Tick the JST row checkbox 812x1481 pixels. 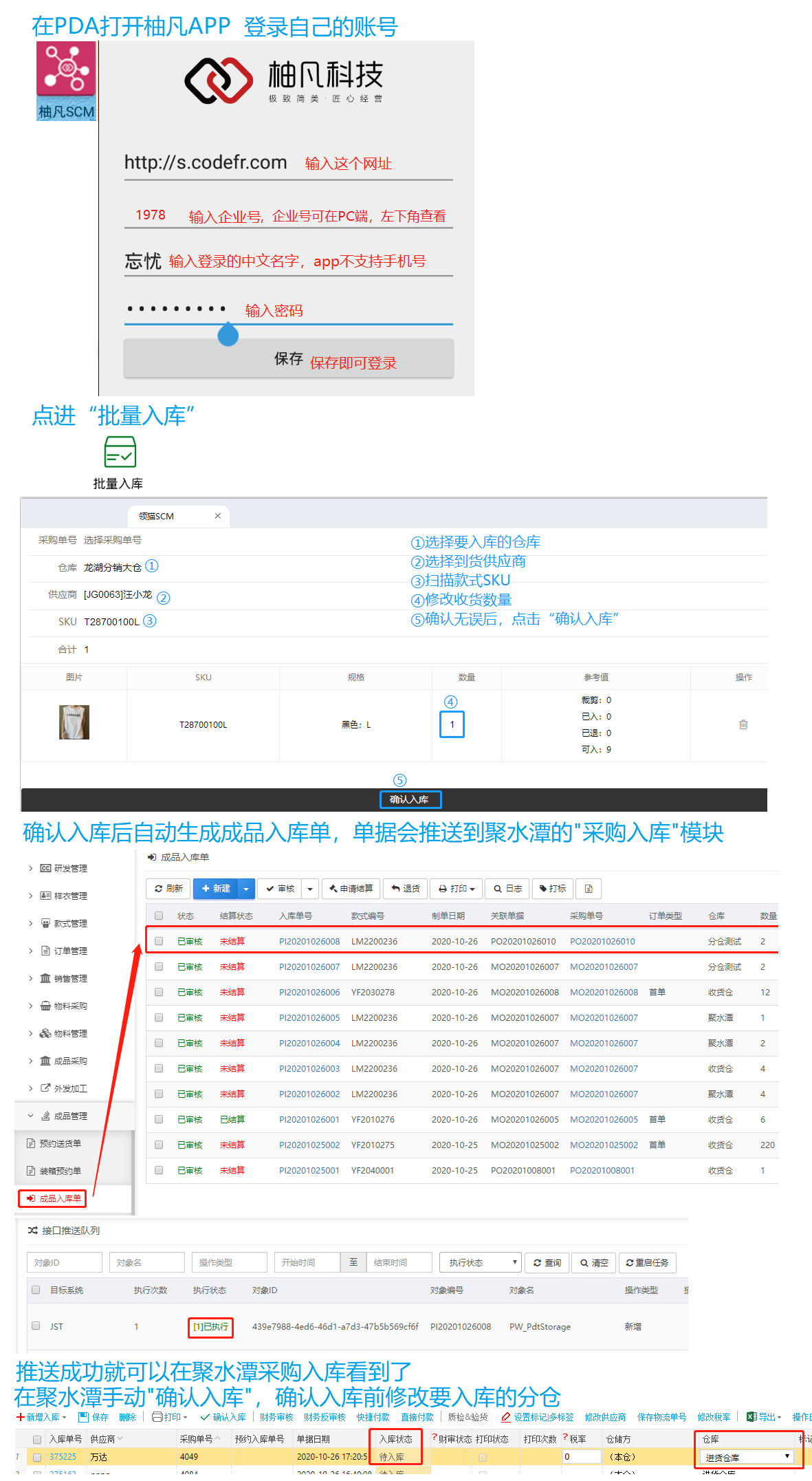coord(36,1326)
